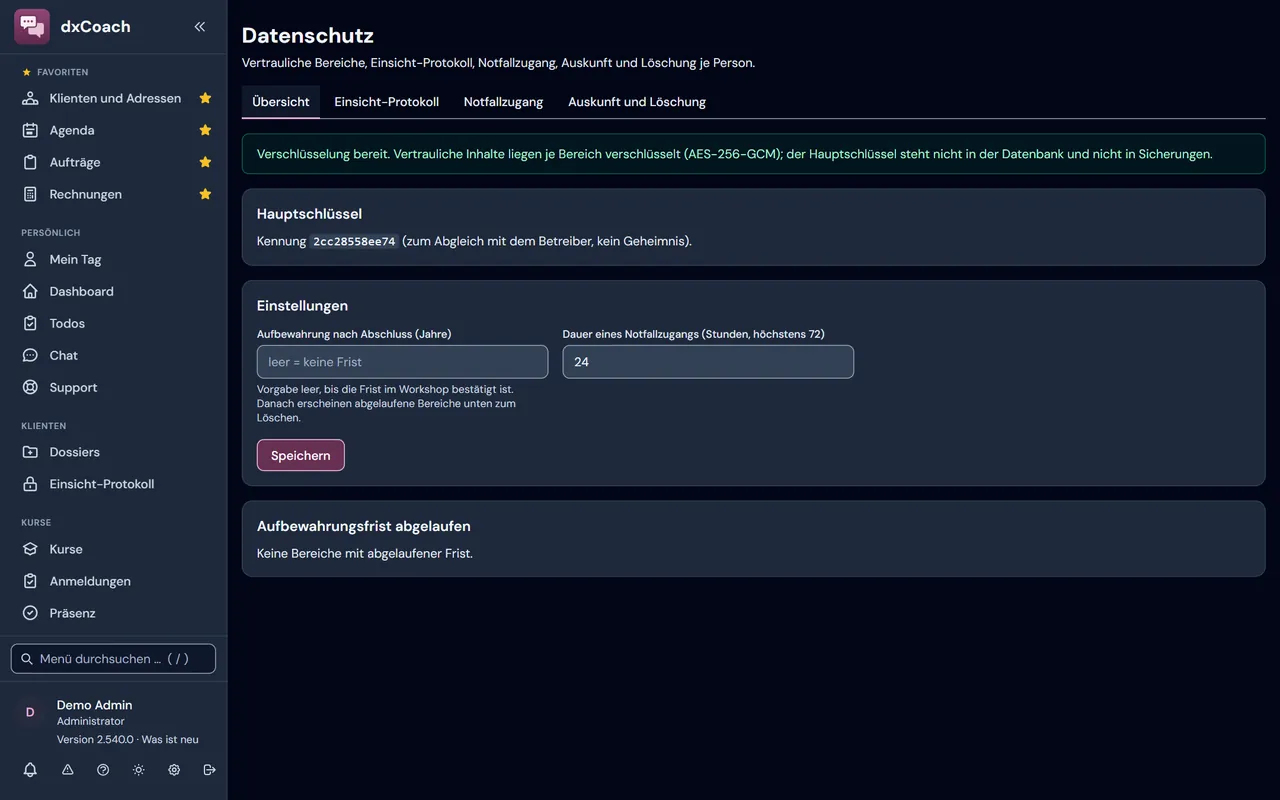1280x800 pixels.
Task: Click the logout icon
Action: point(209,770)
